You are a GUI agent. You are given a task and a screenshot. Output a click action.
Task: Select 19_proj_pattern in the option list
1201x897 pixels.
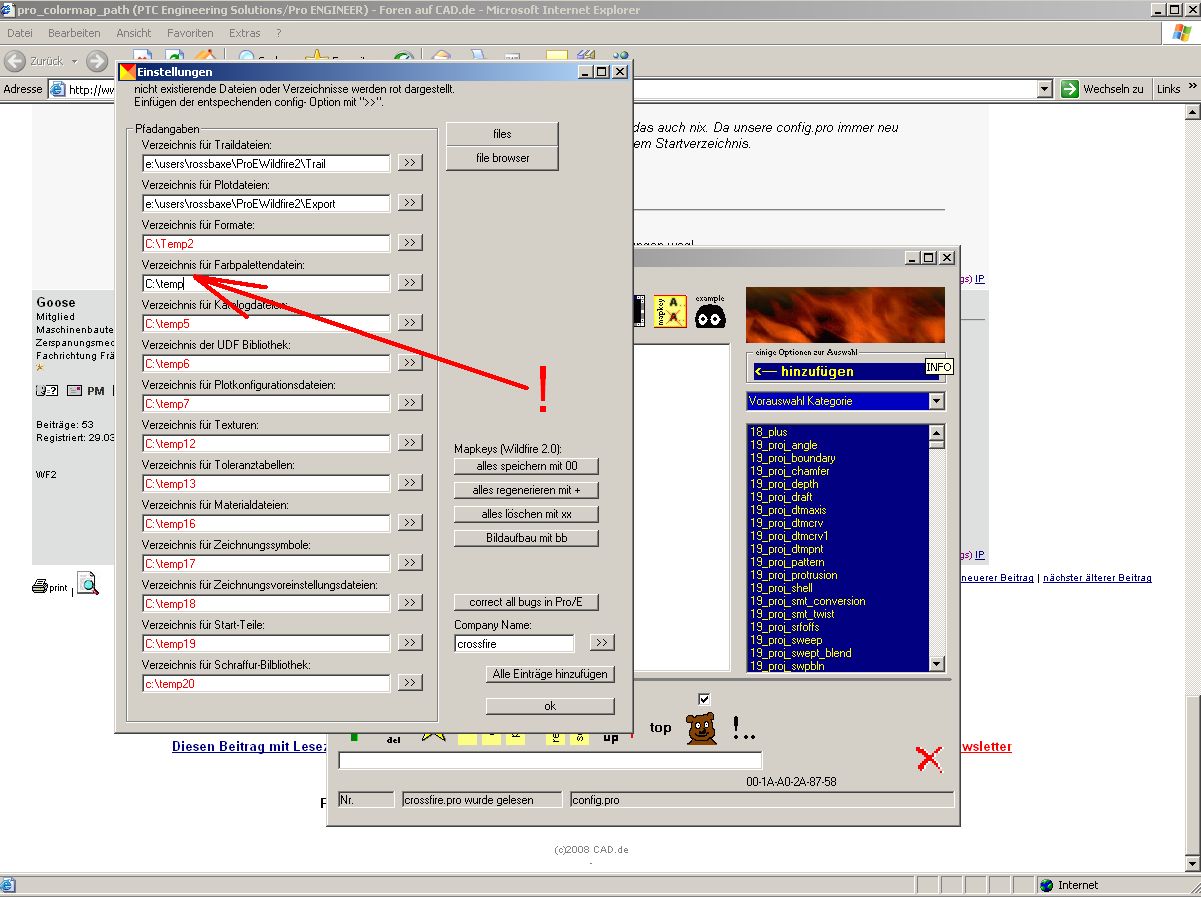click(787, 562)
